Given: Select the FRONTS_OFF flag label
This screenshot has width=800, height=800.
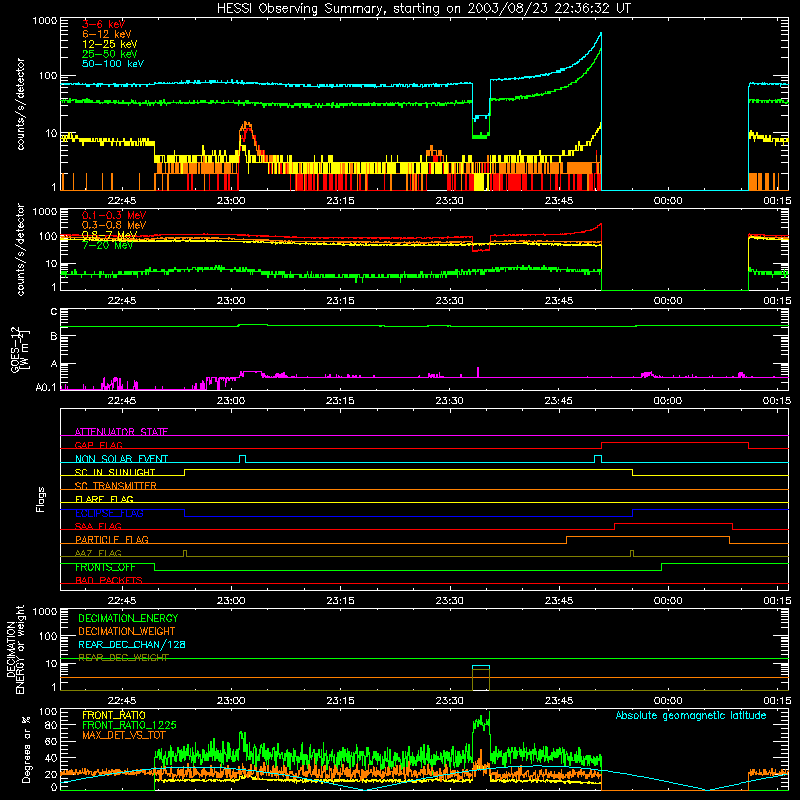Looking at the screenshot, I should coord(105,567).
